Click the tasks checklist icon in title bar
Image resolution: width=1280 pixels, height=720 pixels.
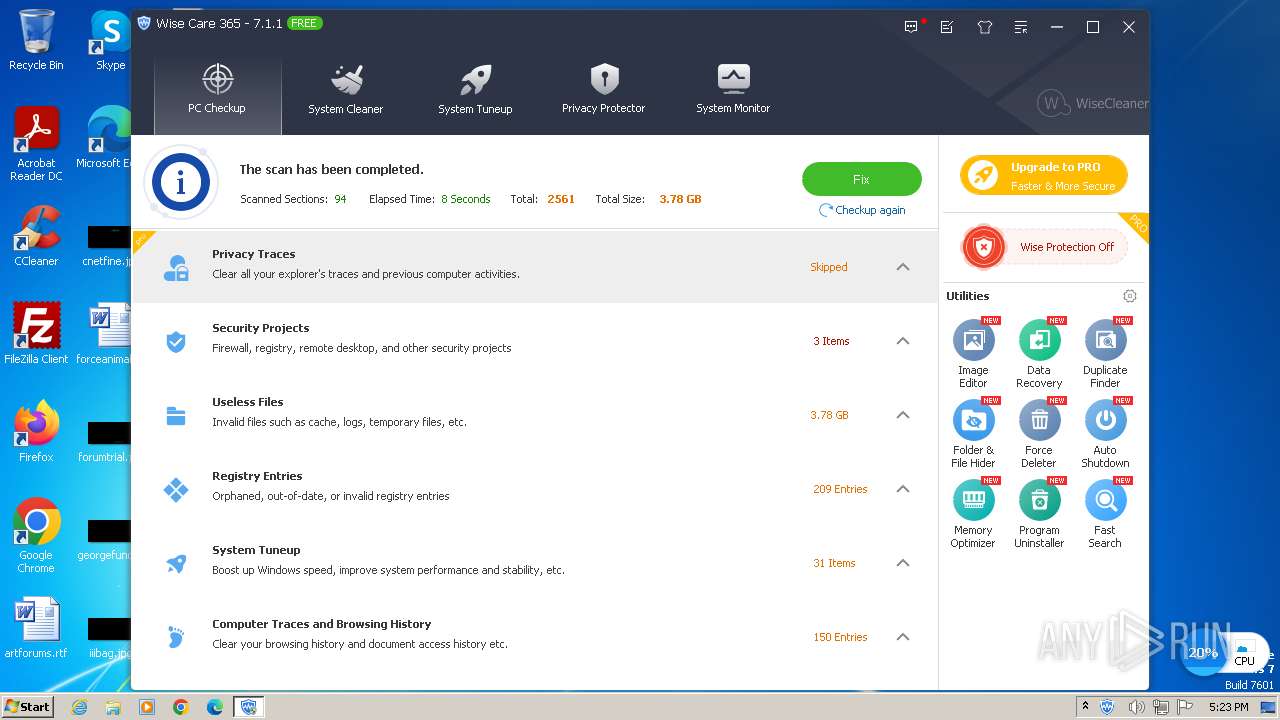point(947,27)
